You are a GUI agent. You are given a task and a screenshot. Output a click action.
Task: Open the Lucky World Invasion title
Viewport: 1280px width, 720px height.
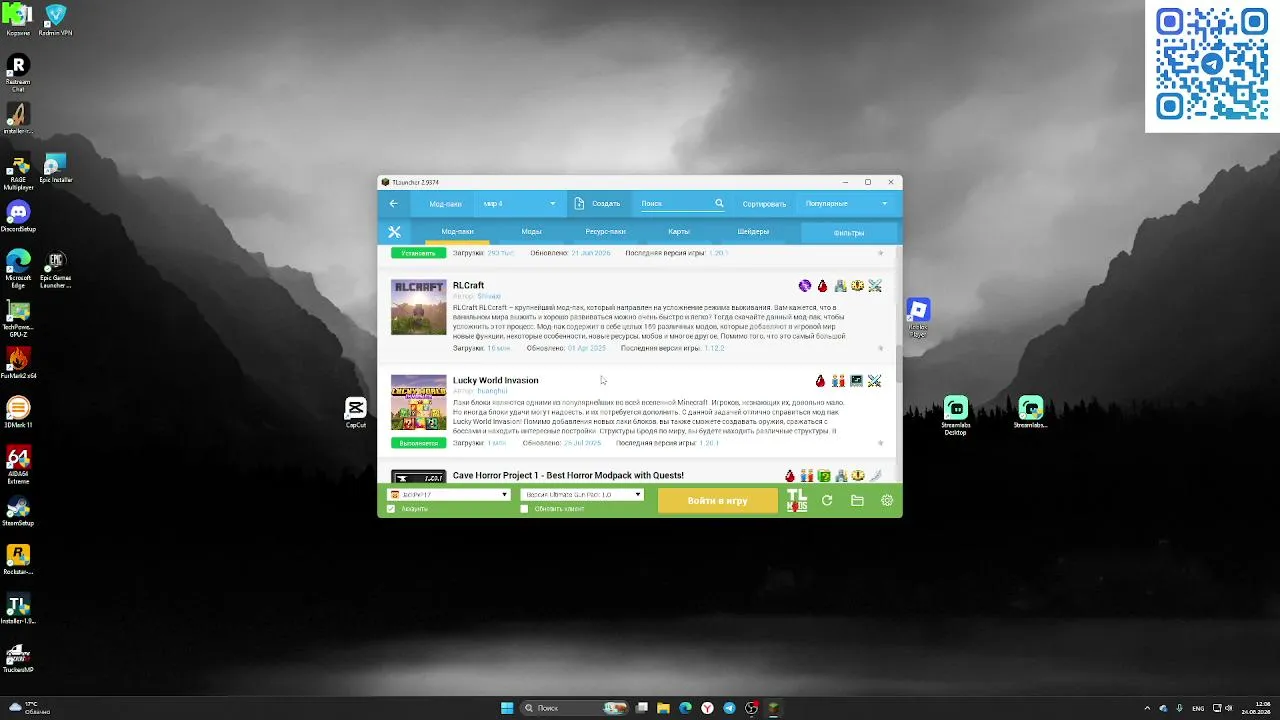point(495,380)
